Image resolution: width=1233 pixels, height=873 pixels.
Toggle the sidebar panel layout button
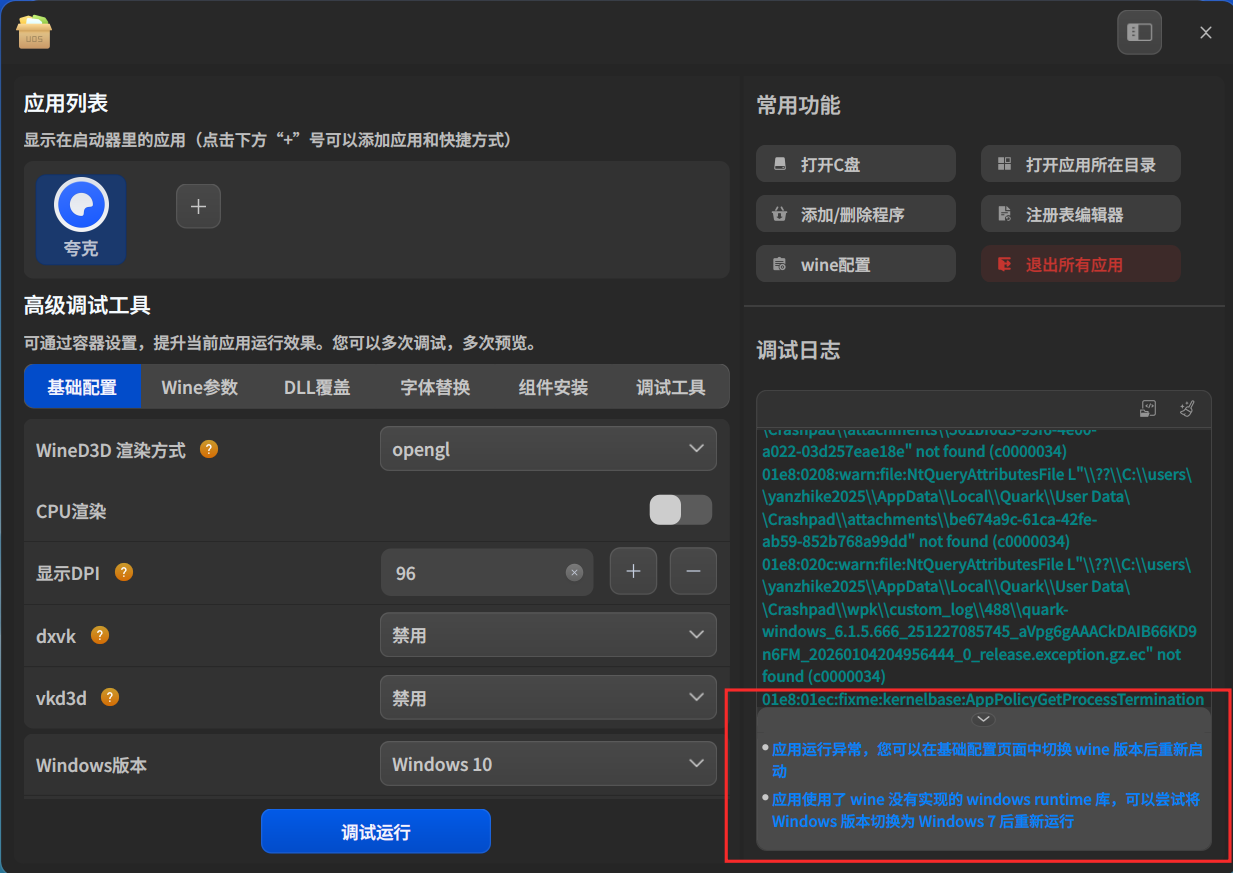(1140, 32)
